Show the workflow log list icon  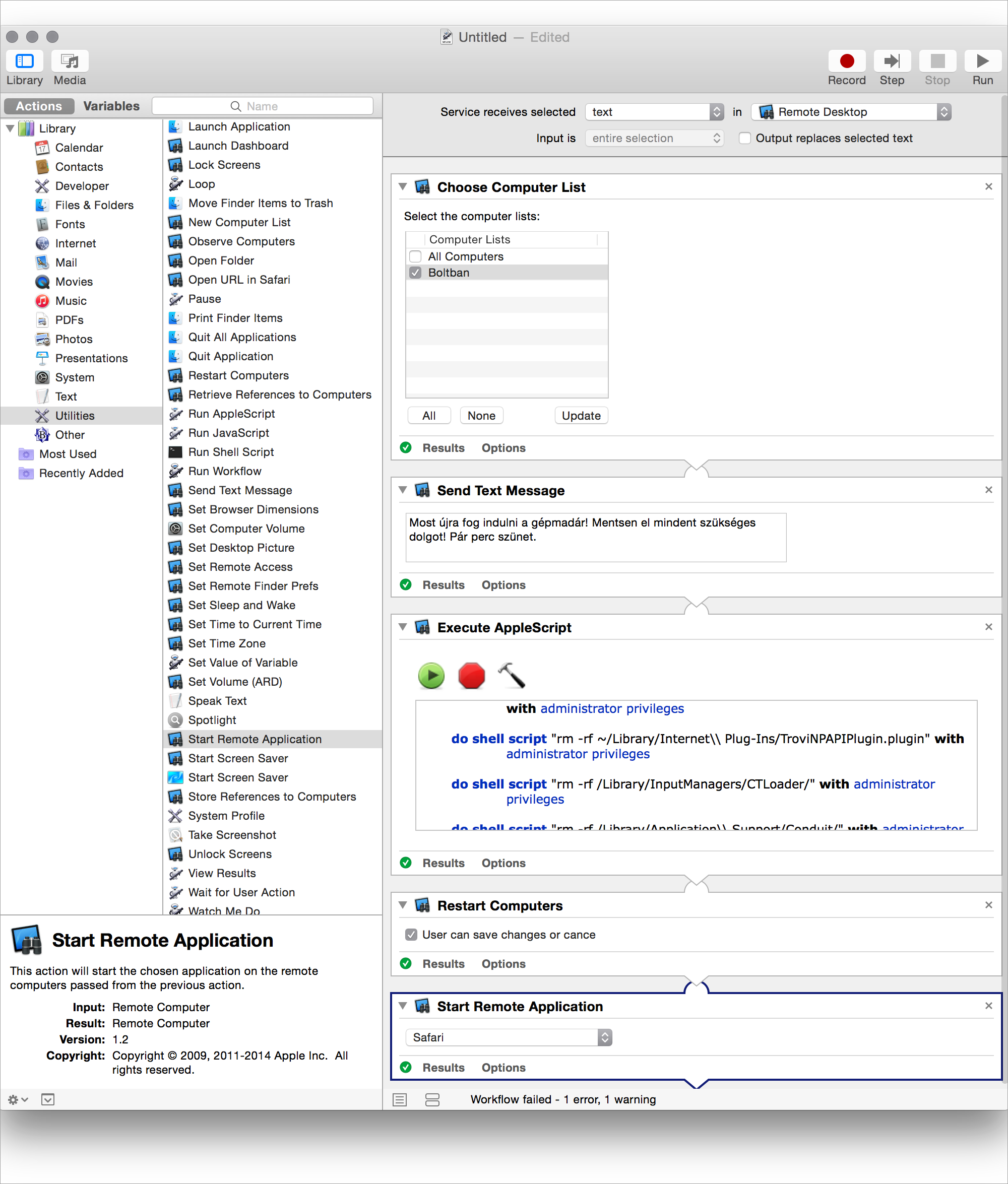click(x=400, y=1099)
